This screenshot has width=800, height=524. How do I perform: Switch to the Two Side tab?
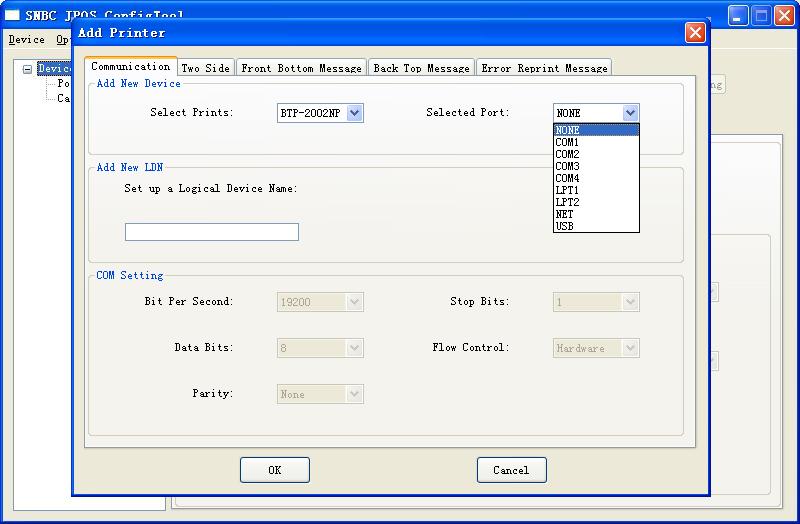click(205, 68)
